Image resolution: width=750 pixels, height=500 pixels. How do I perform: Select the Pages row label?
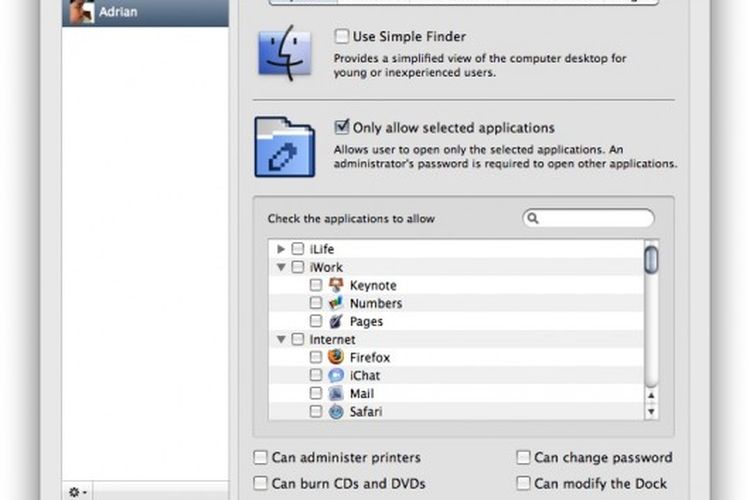tap(366, 322)
